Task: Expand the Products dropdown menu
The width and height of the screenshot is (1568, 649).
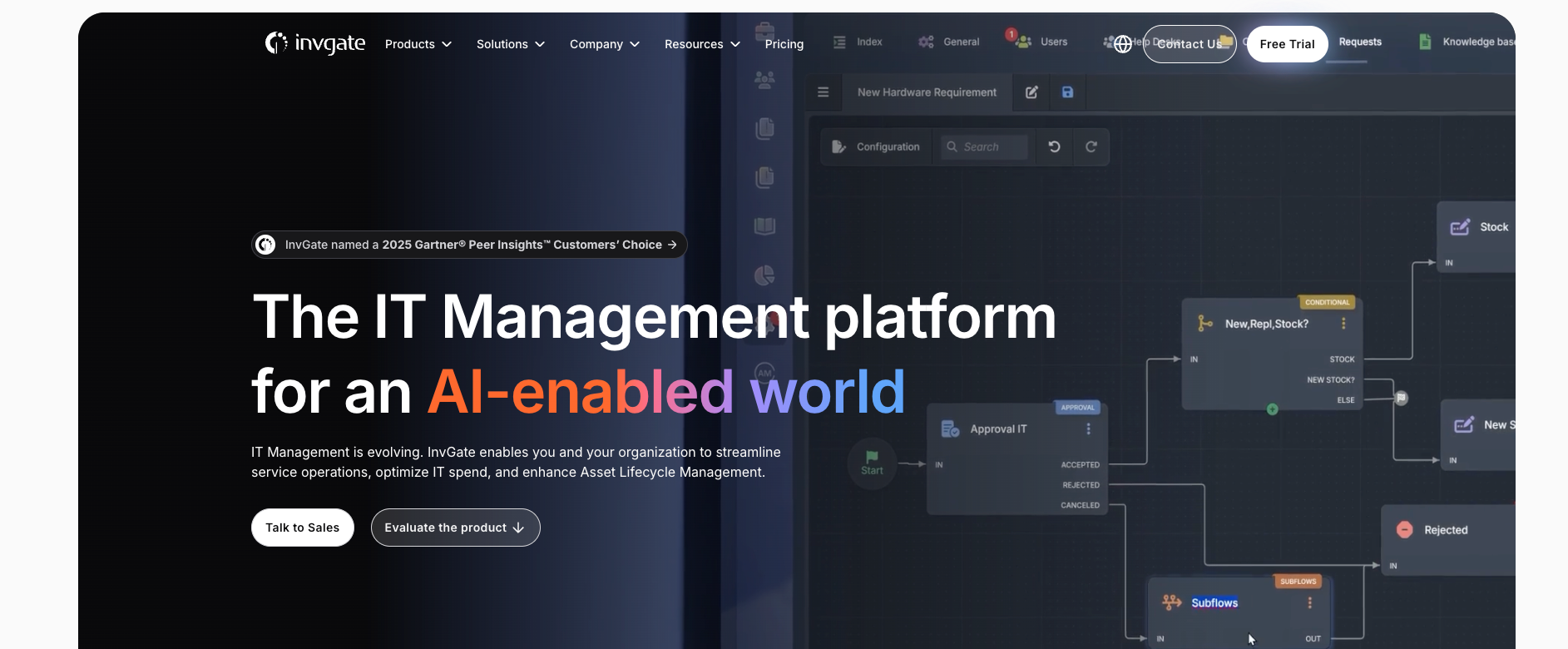Action: 418,44
